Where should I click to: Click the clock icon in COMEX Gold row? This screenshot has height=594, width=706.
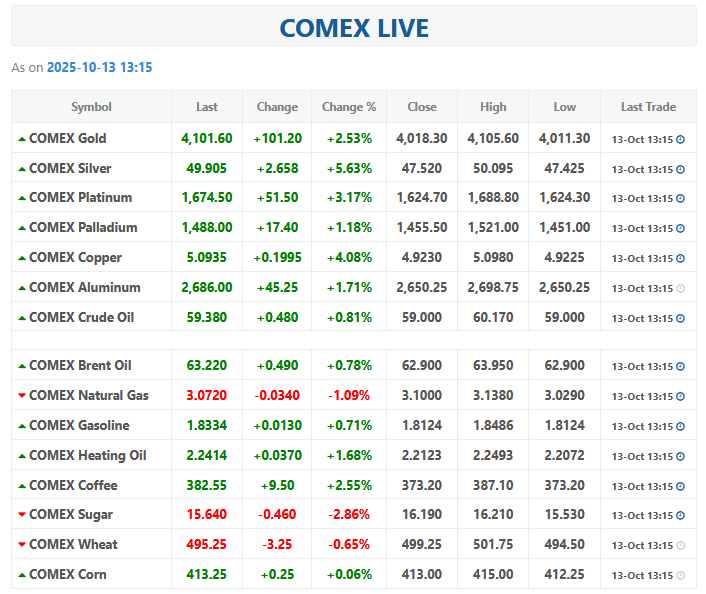[681, 139]
